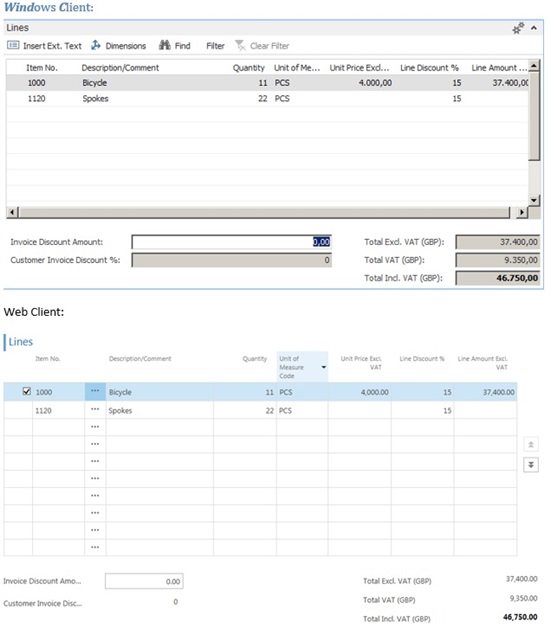The width and height of the screenshot is (550, 641).
Task: Click the Clear Filter funnel icon
Action: click(x=240, y=45)
